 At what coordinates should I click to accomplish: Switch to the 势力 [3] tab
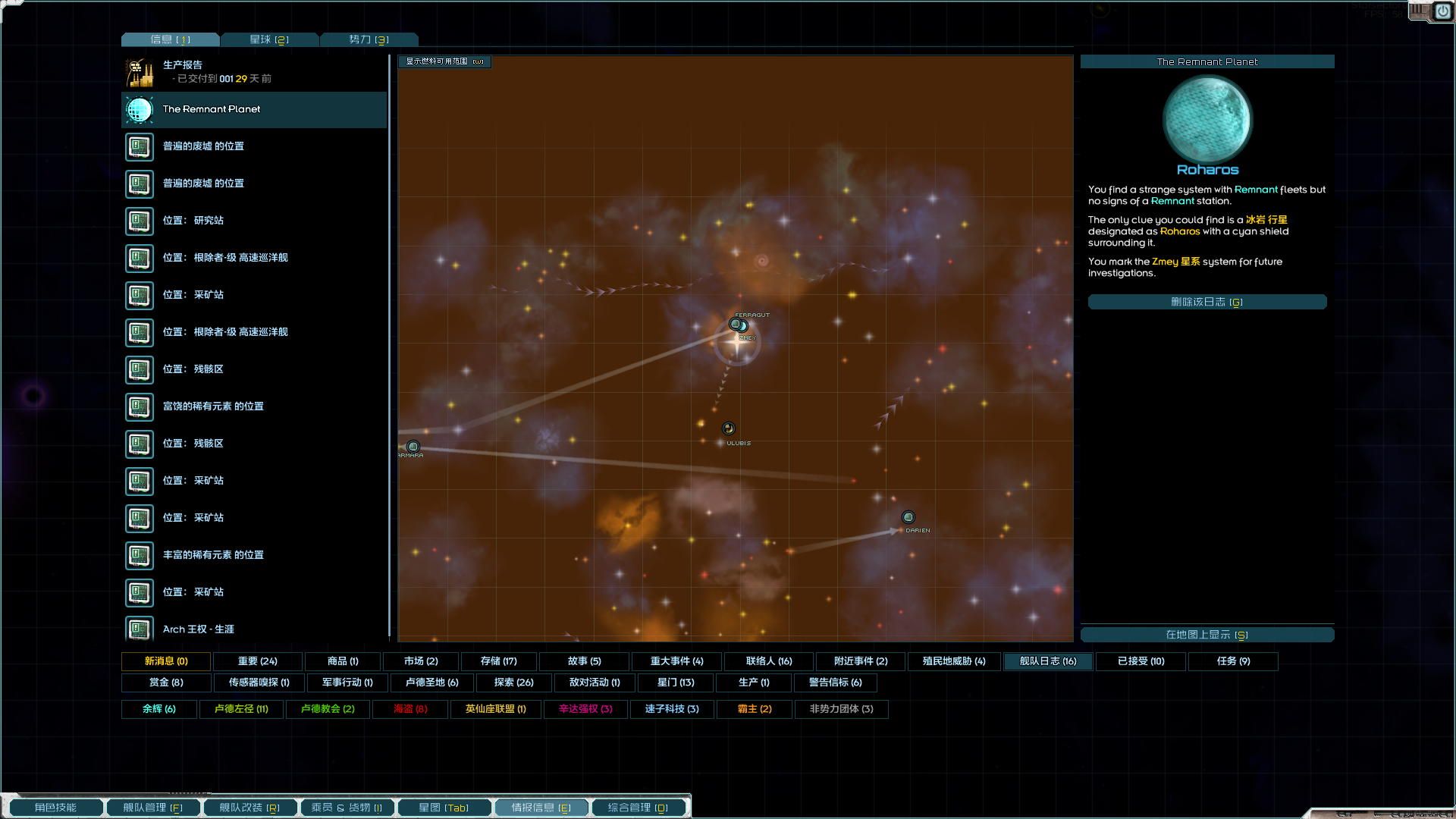(369, 39)
